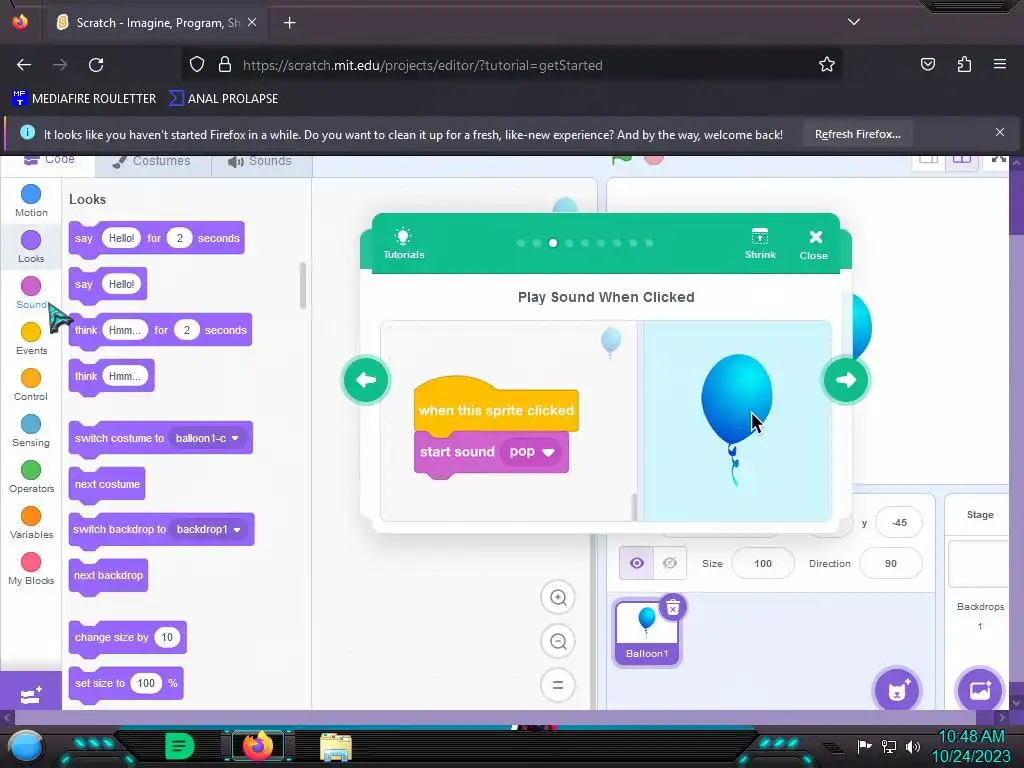Open the Variables block category
Viewport: 1024px width, 768px height.
[x=31, y=522]
